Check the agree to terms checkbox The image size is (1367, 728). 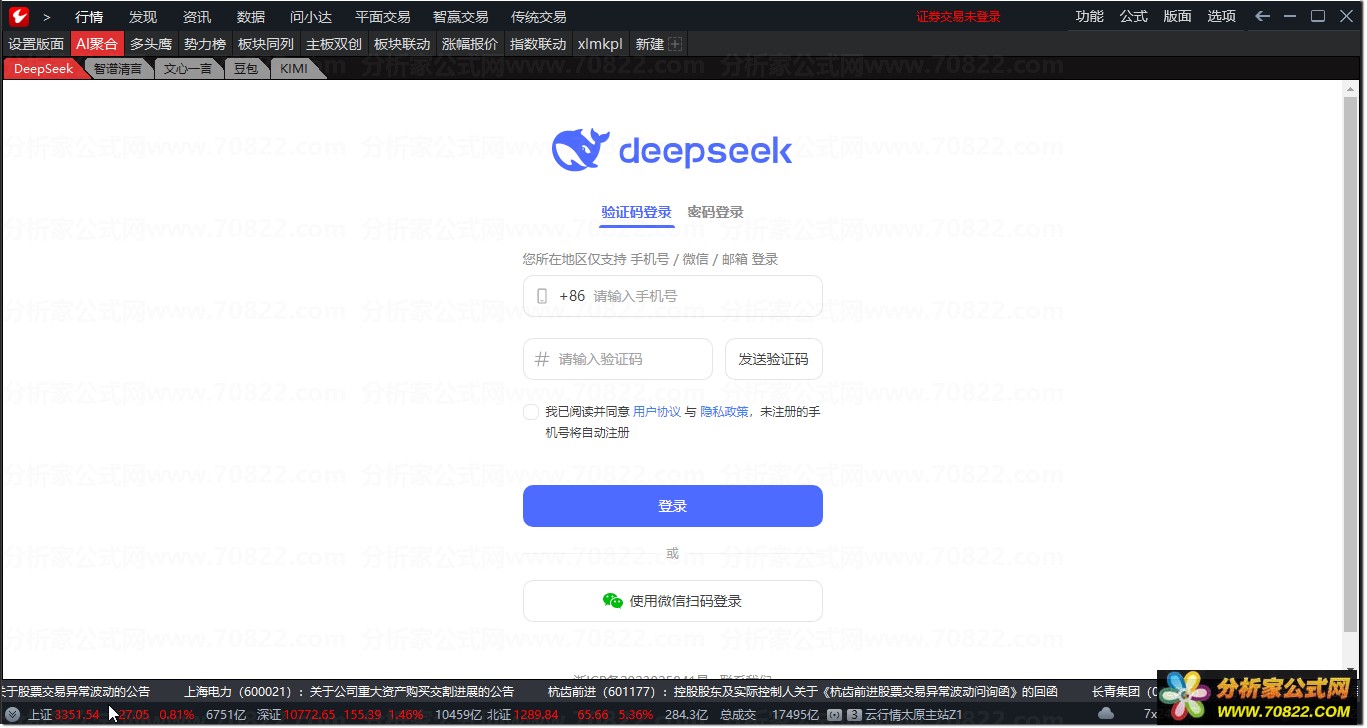pos(531,412)
